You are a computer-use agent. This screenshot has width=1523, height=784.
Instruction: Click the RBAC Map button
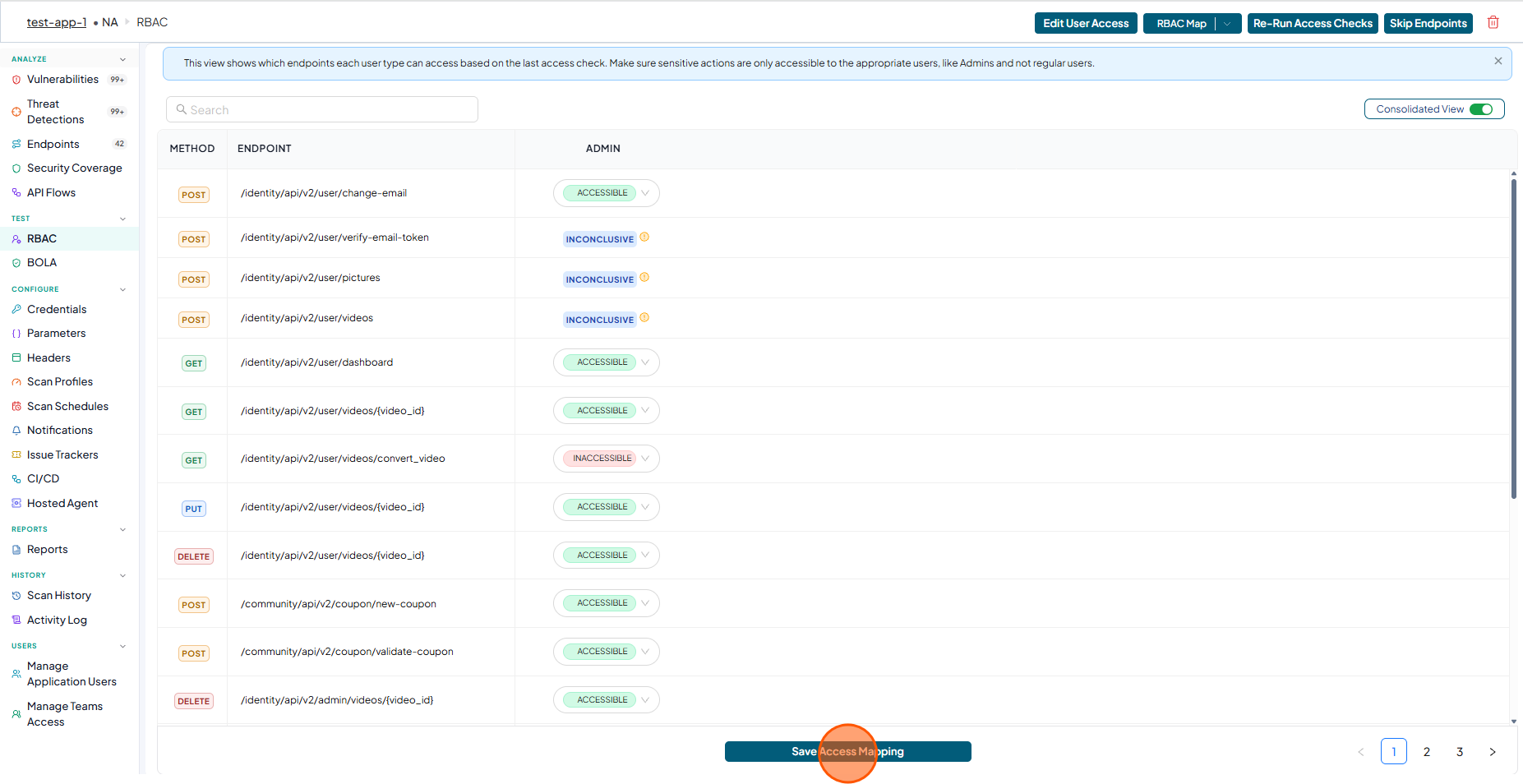(x=1180, y=24)
